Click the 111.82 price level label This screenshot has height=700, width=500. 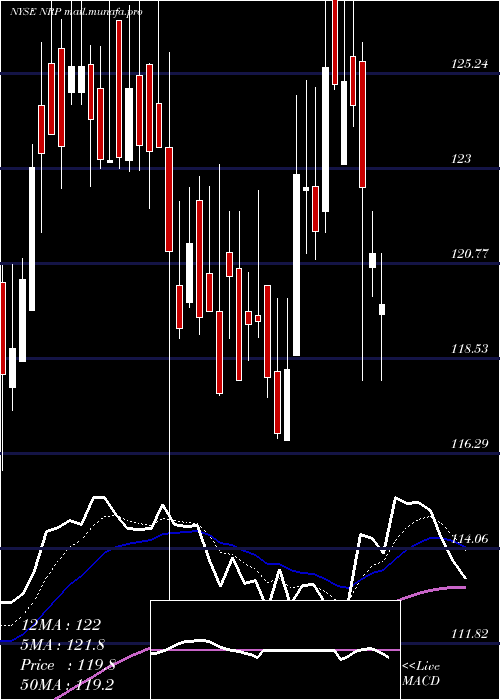(469, 634)
